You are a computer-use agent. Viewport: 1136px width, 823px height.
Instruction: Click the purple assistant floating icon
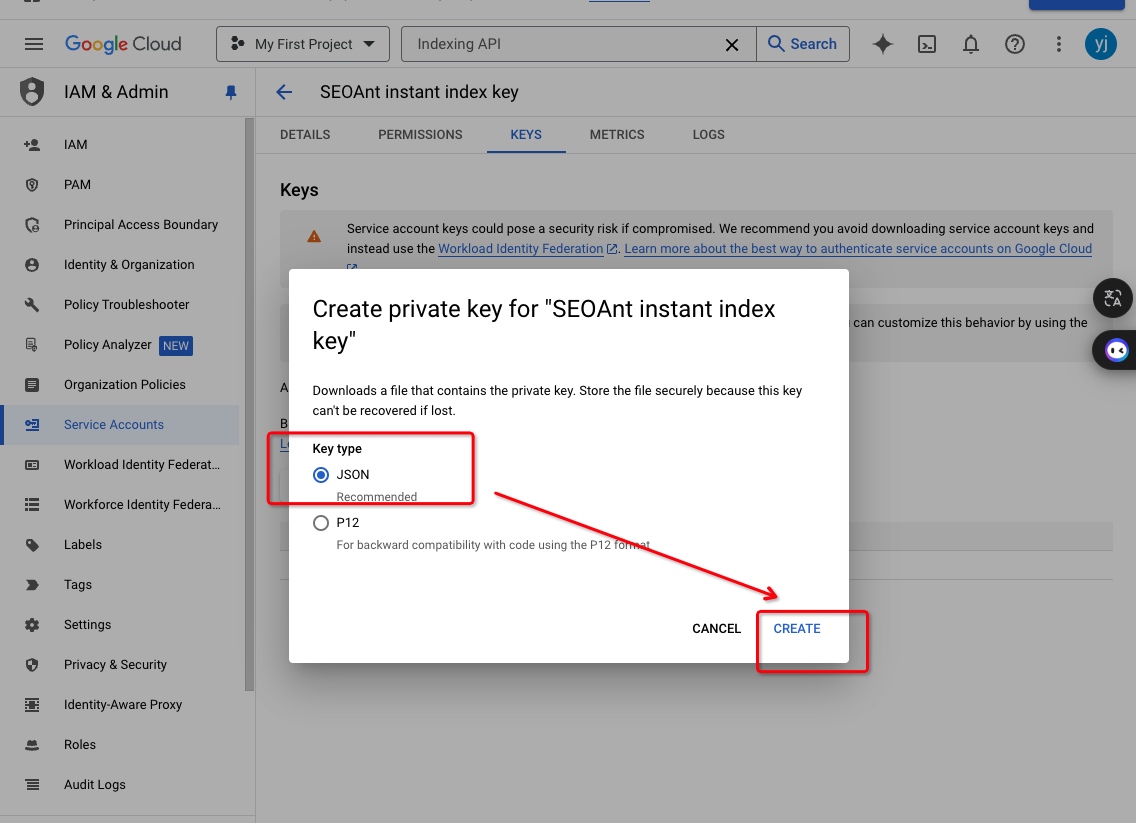tap(1116, 351)
